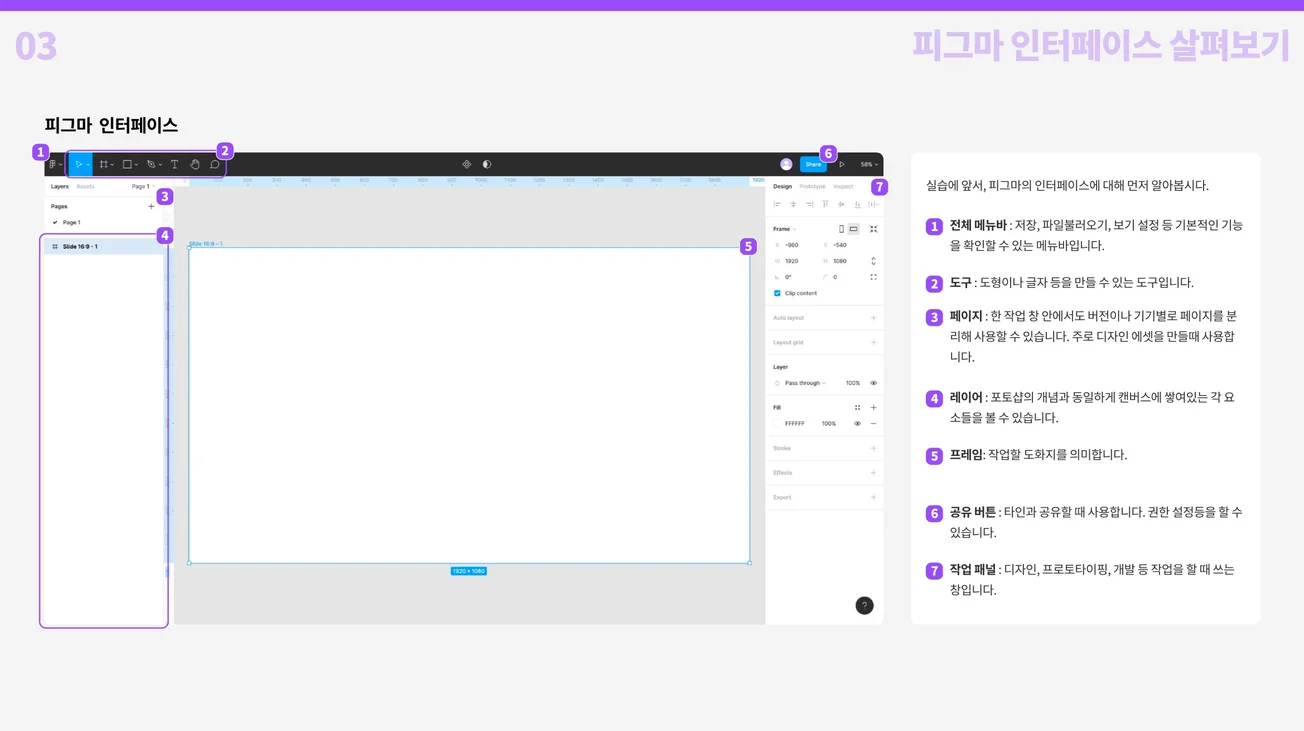Open shape tools dropdown arrow
Screen dimensions: 1304x731
pyautogui.click(x=136, y=165)
